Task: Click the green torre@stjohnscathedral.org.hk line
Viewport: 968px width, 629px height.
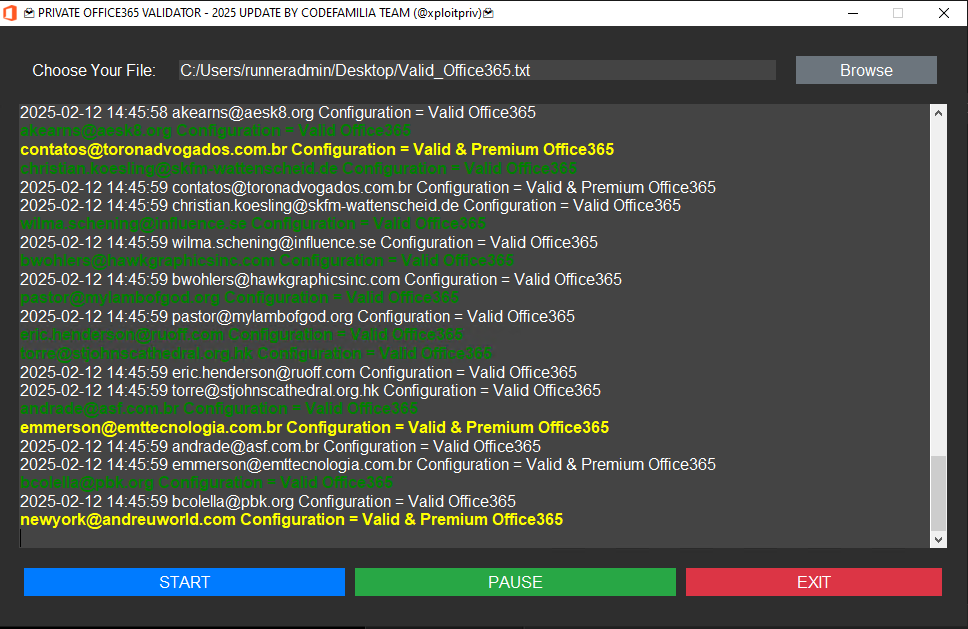Action: point(256,353)
